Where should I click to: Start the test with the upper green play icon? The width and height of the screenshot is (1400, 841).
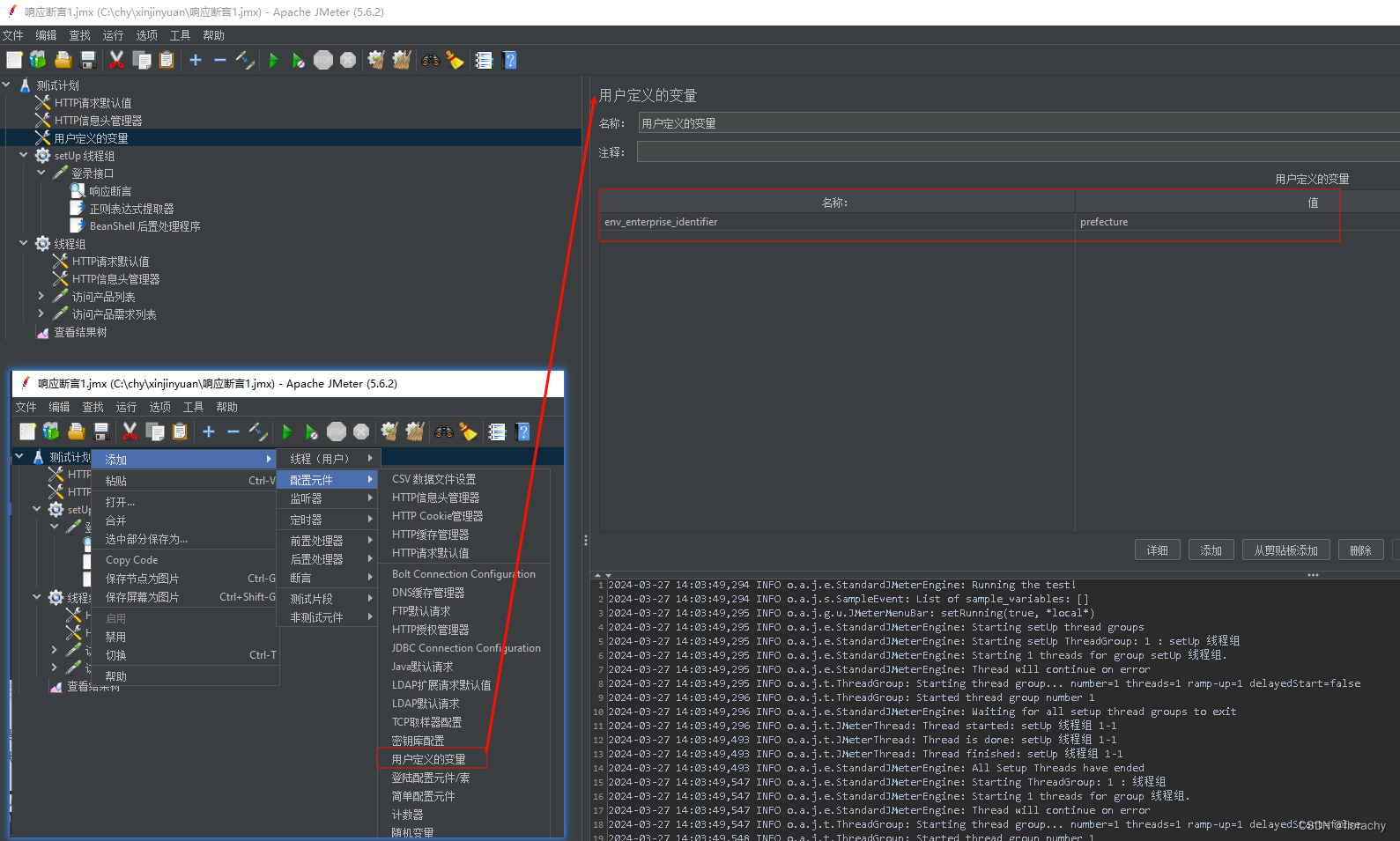(x=273, y=60)
